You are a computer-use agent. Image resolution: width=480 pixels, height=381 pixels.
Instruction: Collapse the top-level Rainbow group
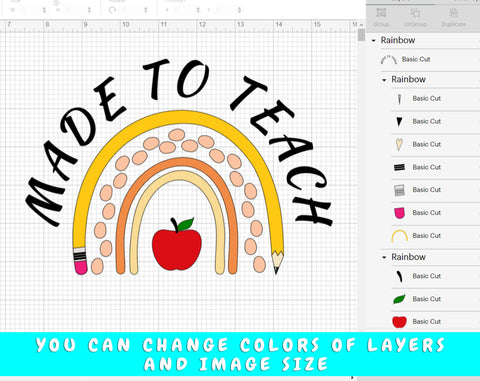[374, 41]
